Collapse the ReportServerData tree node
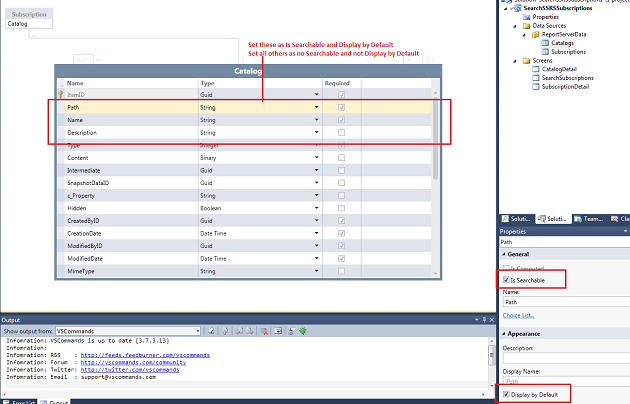This screenshot has width=630, height=404. click(x=524, y=35)
